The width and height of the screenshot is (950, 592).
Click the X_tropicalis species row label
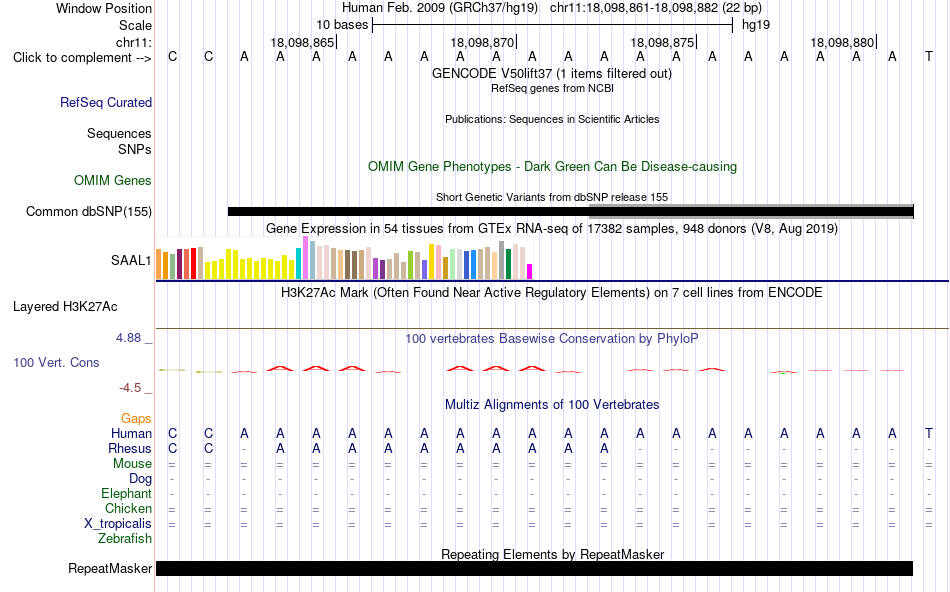pyautogui.click(x=118, y=524)
